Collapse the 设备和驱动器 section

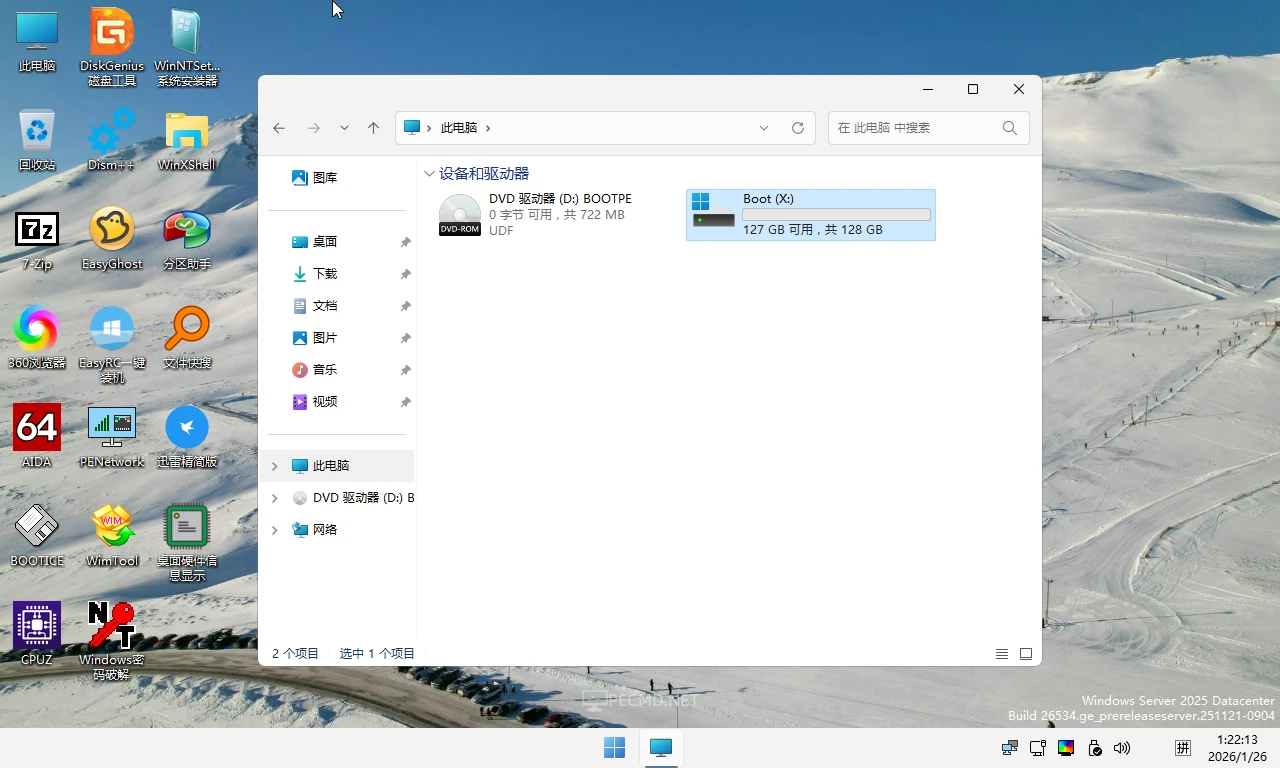(430, 173)
